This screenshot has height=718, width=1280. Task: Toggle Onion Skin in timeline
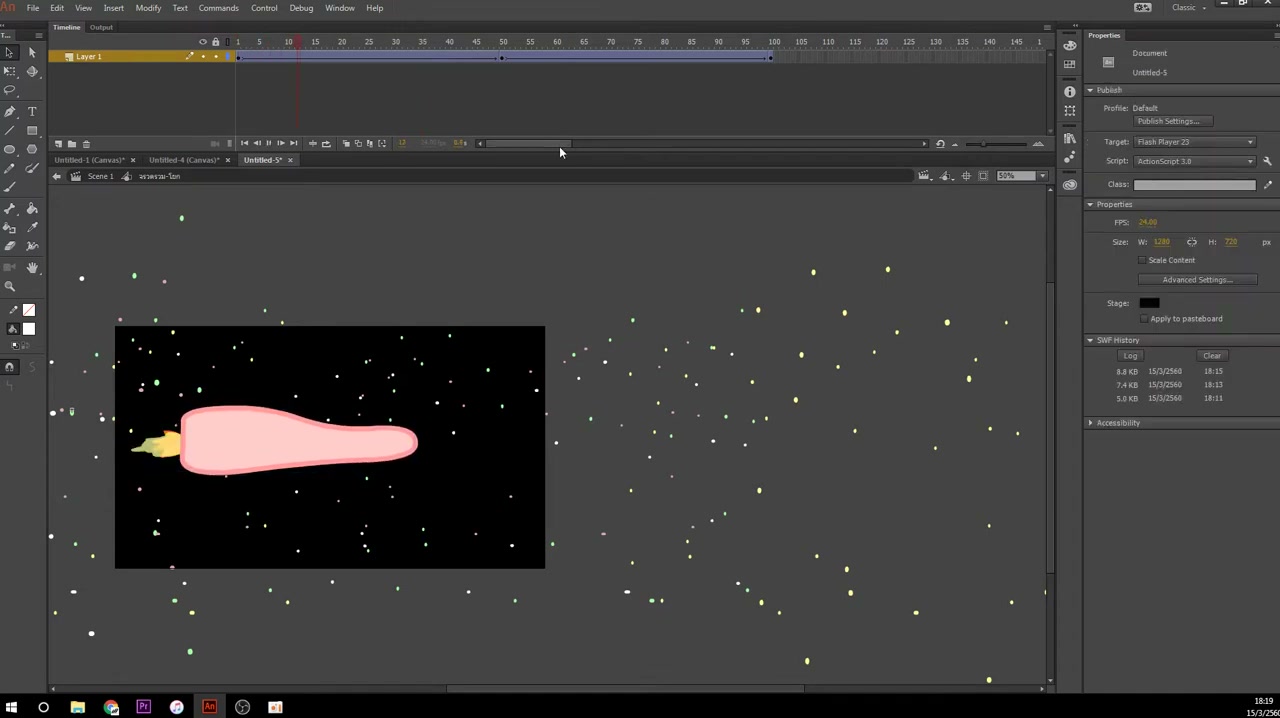point(346,144)
